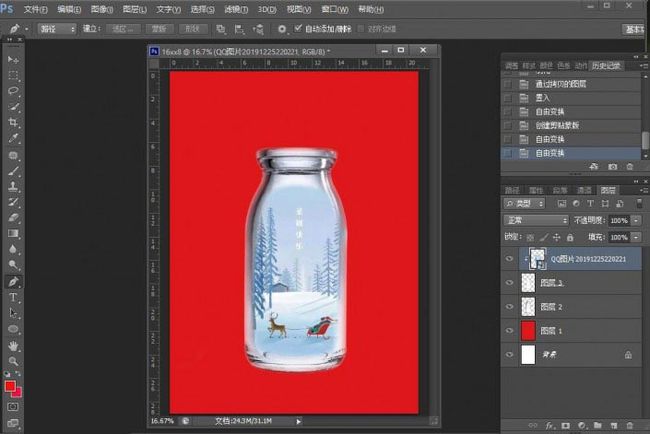Select the Ellipse shape tool
650x434 pixels.
(x=13, y=329)
